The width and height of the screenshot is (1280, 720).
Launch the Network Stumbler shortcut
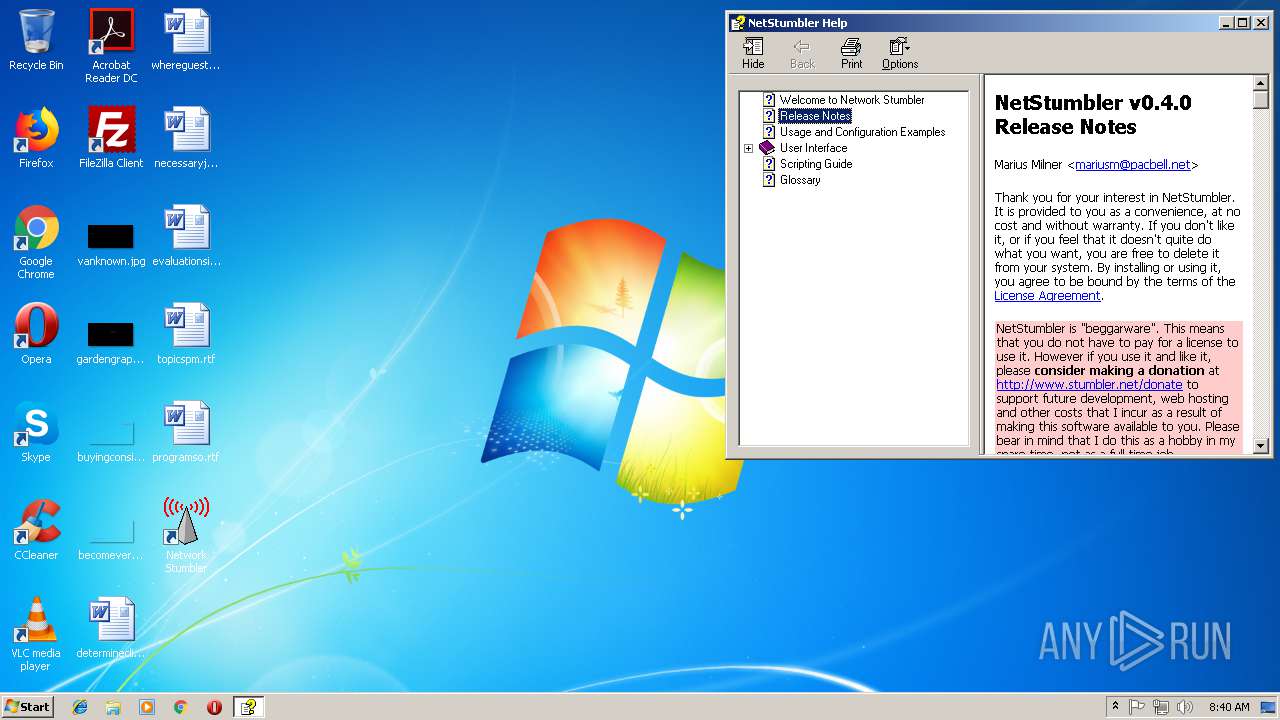pos(186,536)
